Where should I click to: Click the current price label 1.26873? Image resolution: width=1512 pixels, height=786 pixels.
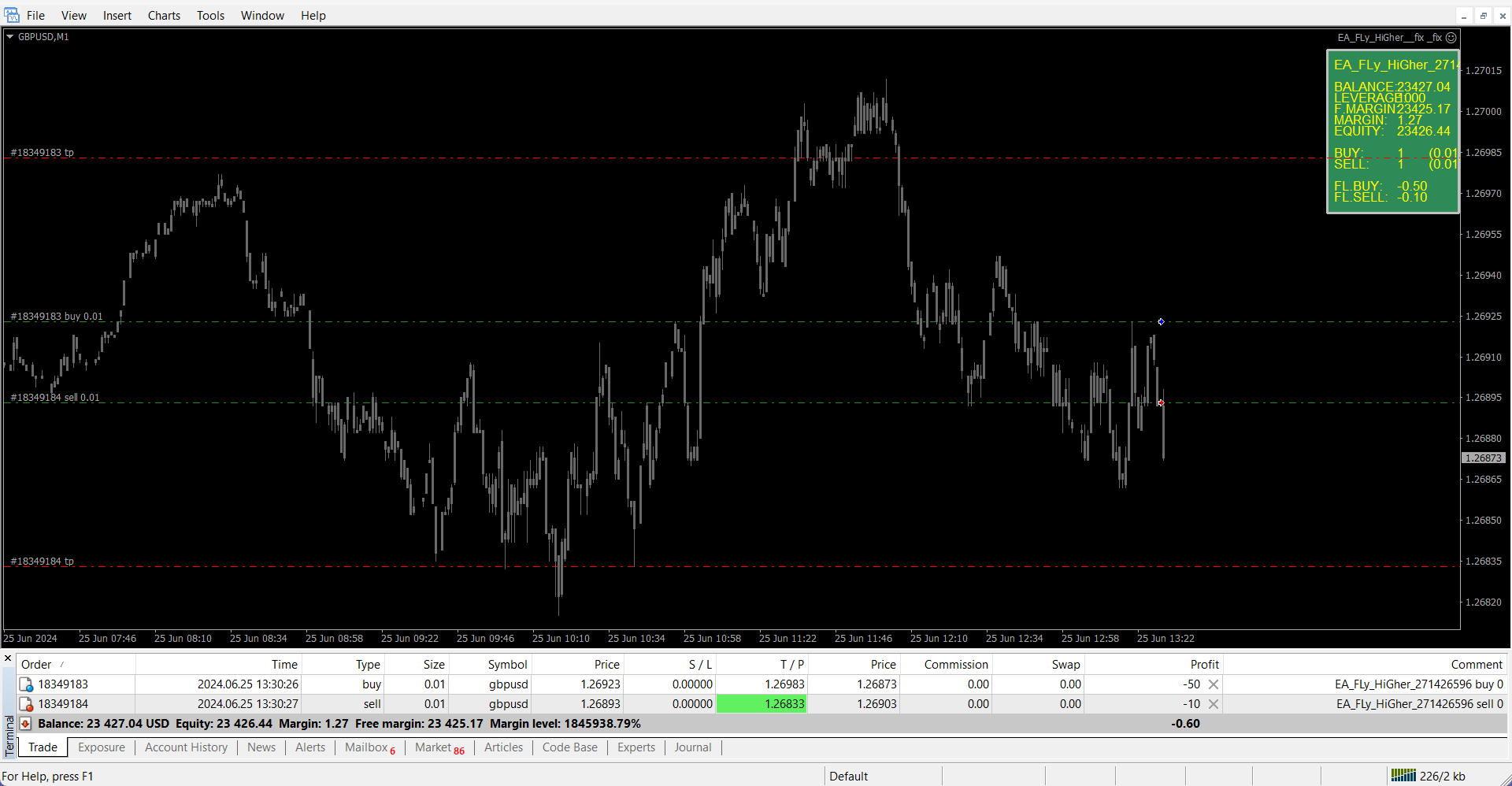(x=1483, y=458)
